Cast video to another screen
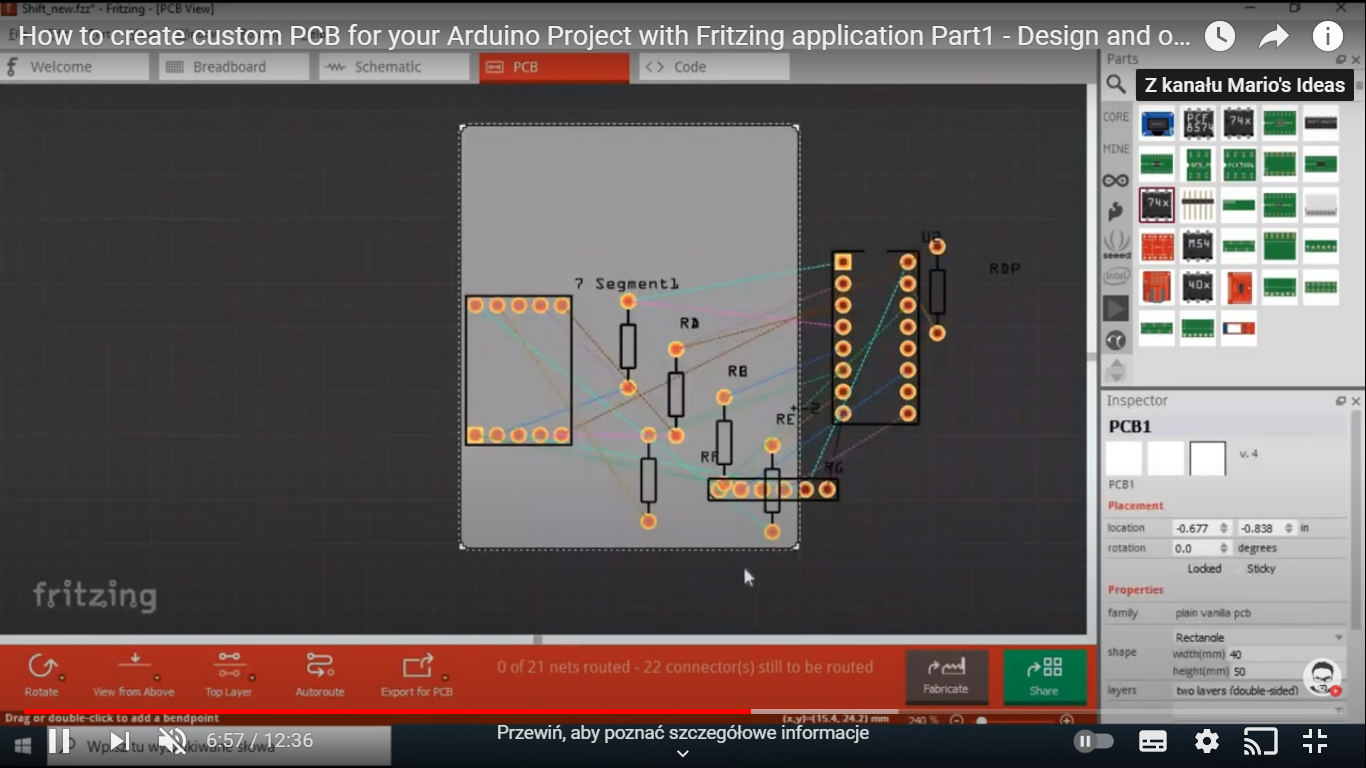1366x768 pixels. (1261, 741)
